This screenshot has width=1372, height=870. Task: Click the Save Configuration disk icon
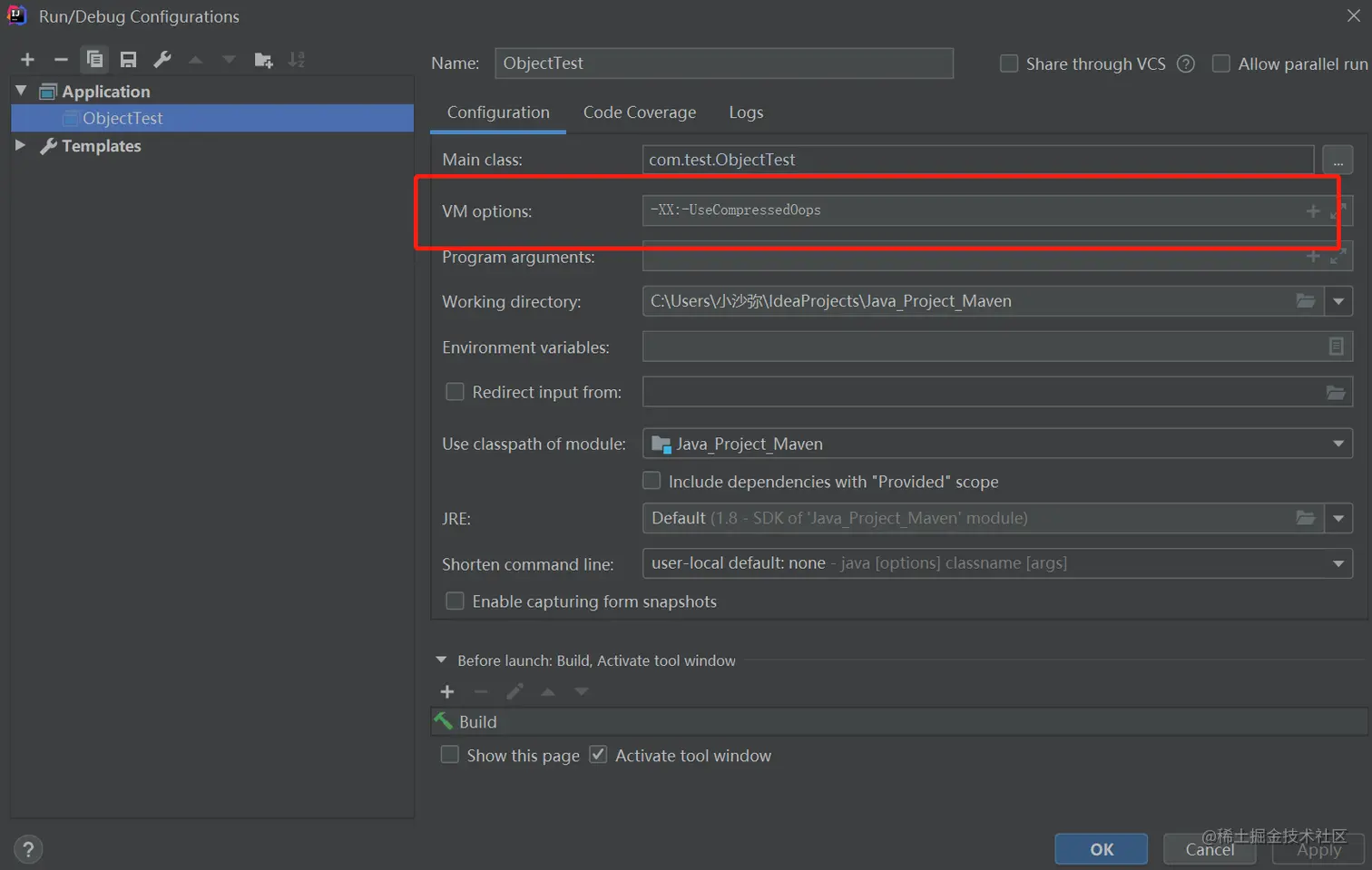[128, 60]
